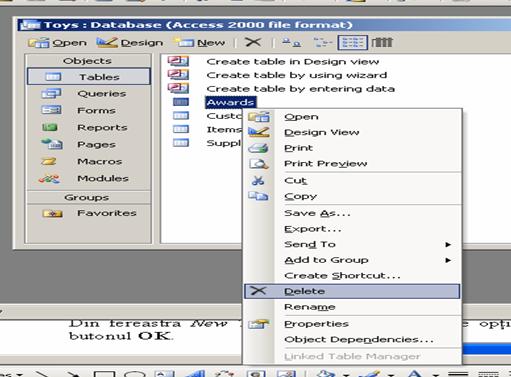Click the Open button in database toolbar
This screenshot has height=377, width=511.
tap(57, 43)
